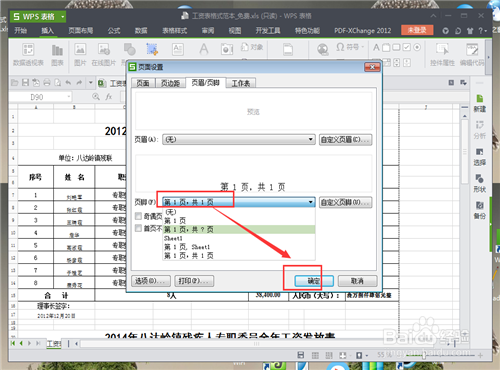This screenshot has width=500, height=370.
Task: Click 自定义页眉 custom header button
Action: (345, 139)
